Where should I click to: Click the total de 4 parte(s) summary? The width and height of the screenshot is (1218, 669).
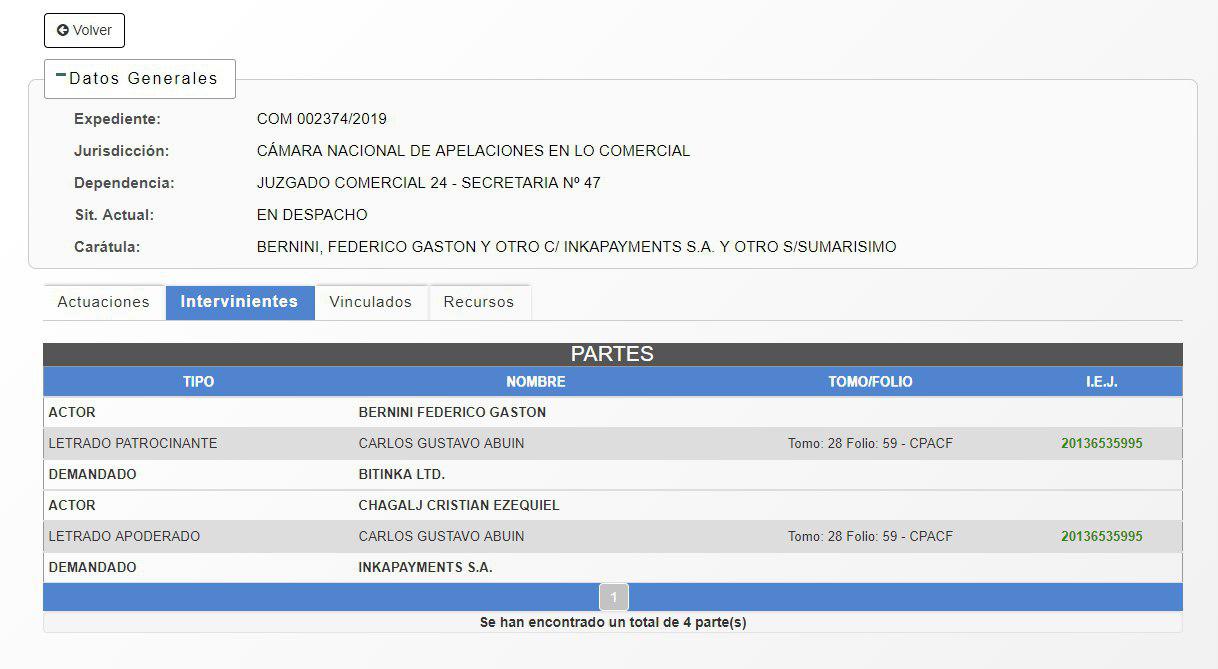pyautogui.click(x=613, y=622)
